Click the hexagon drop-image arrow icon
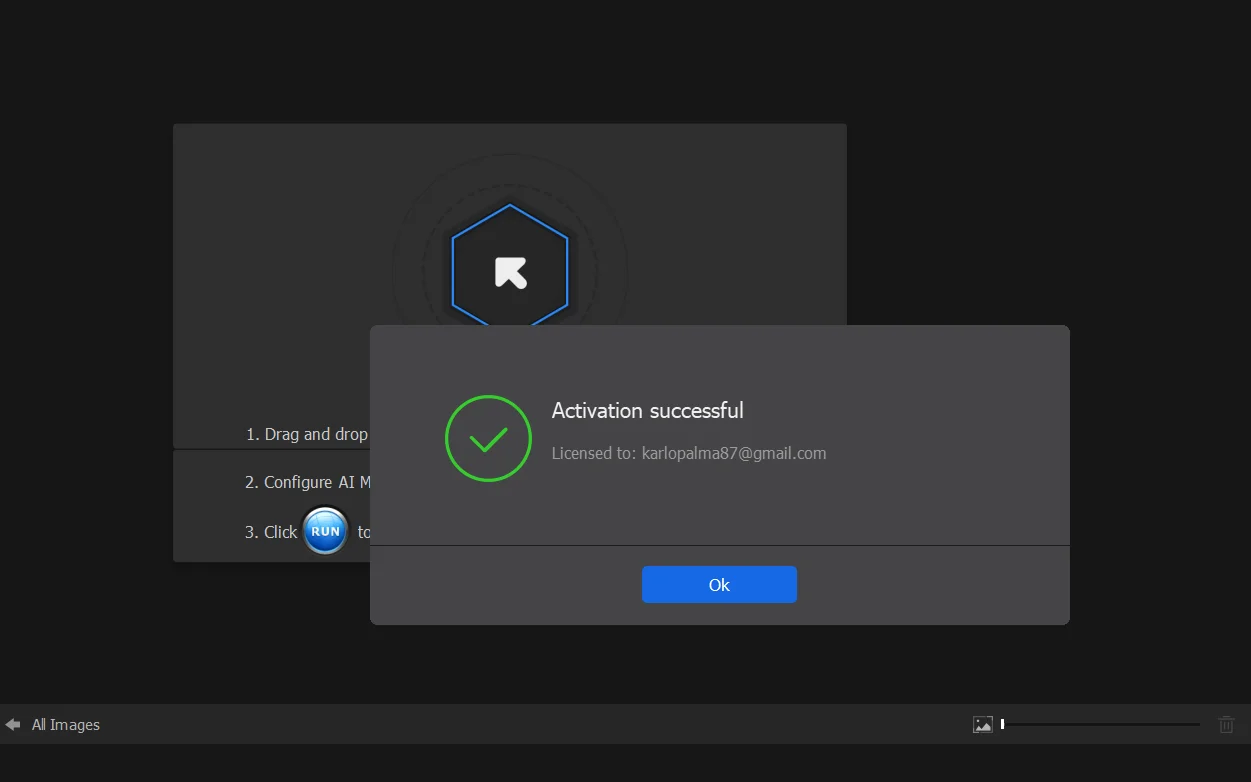 [510, 271]
